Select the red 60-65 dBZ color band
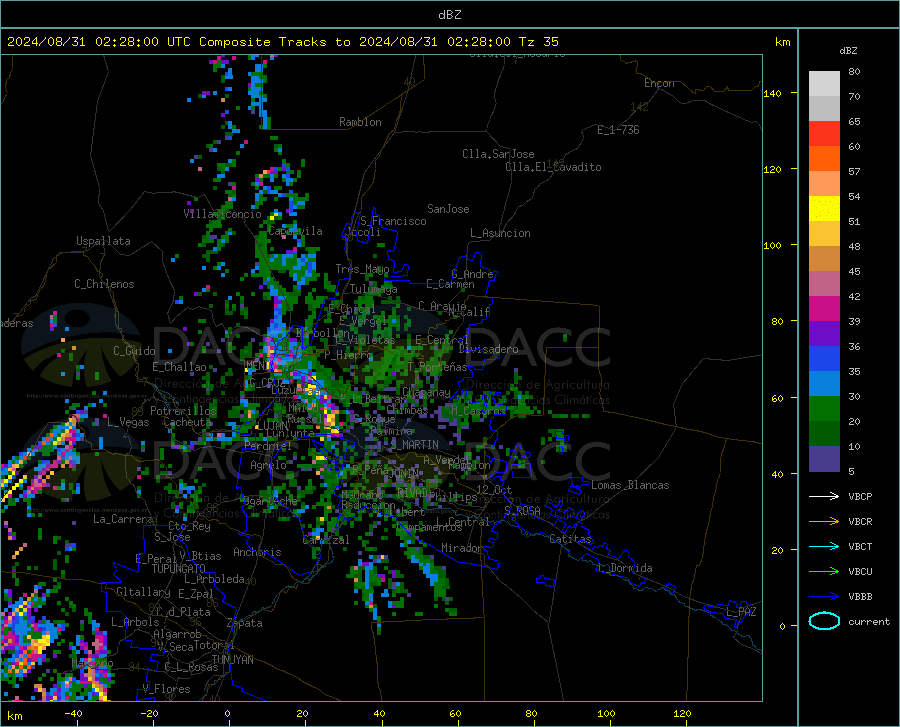 click(824, 134)
